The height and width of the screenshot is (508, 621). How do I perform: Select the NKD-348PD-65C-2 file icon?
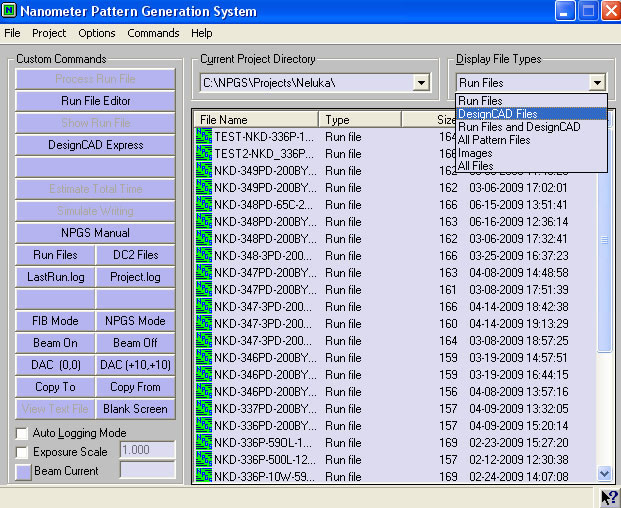[x=204, y=204]
